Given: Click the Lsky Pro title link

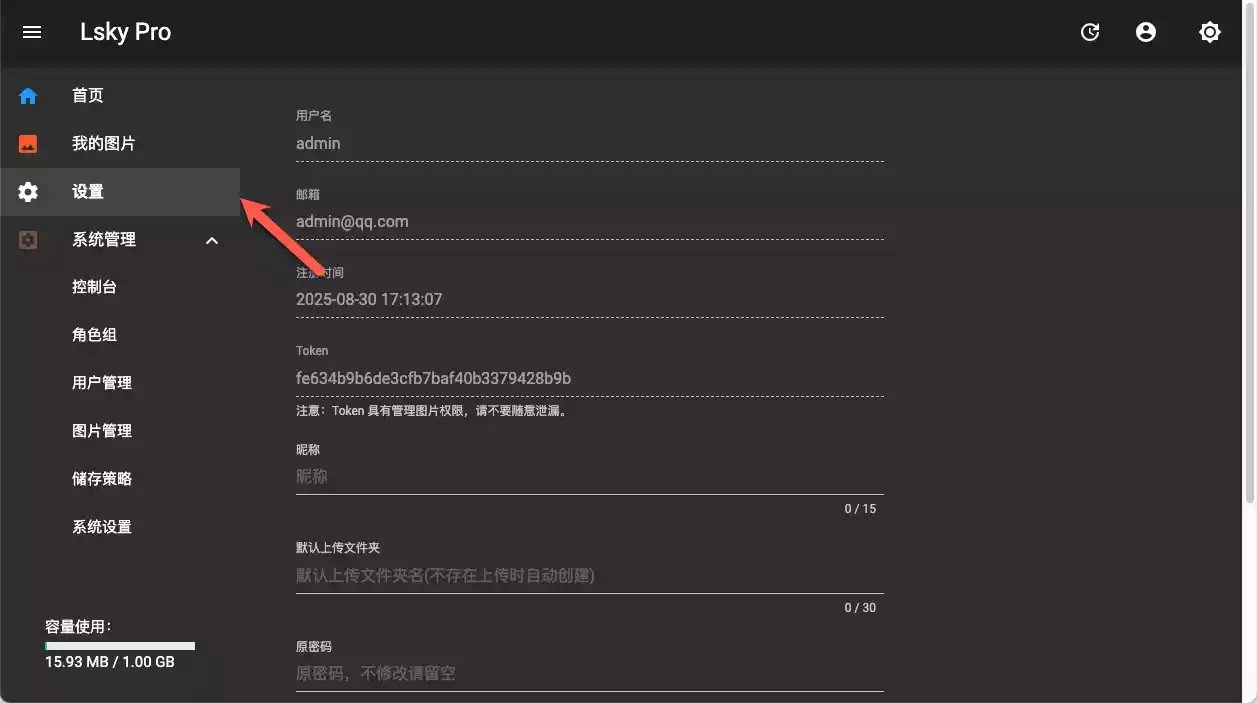Looking at the screenshot, I should [x=125, y=32].
